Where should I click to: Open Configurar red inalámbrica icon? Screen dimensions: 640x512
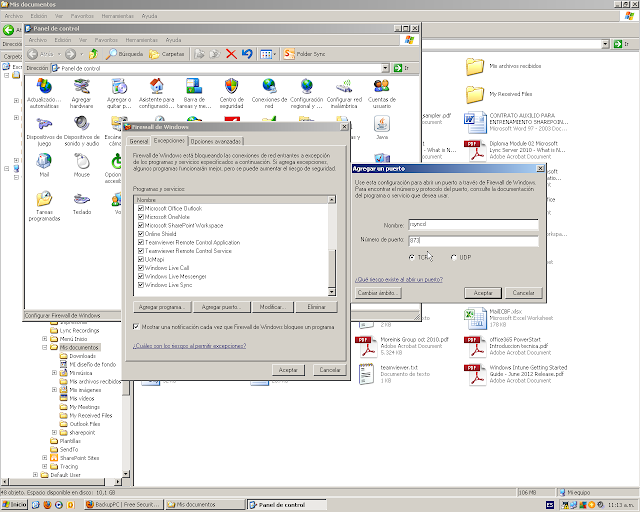[x=344, y=93]
